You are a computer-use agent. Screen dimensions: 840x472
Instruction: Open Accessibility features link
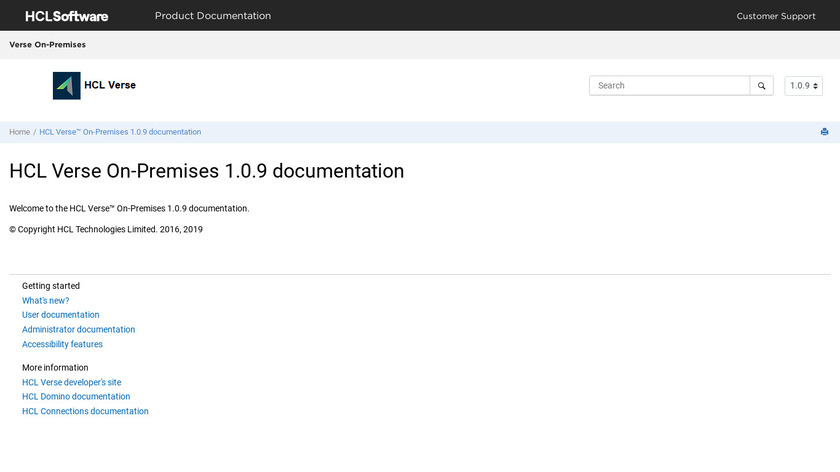tap(63, 344)
